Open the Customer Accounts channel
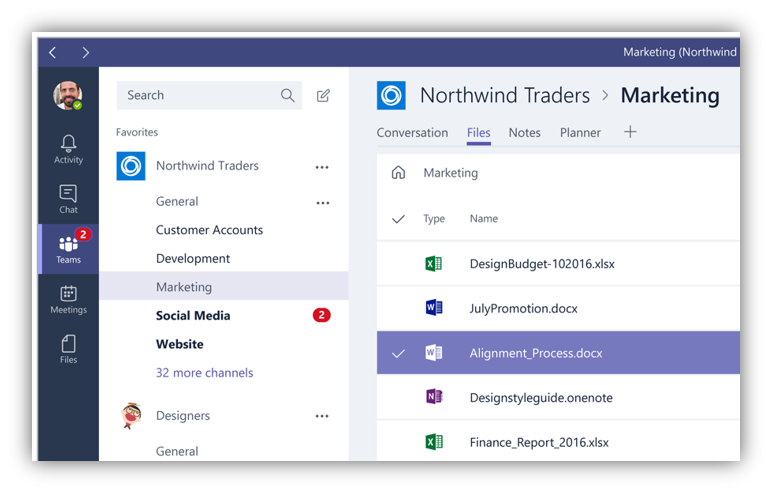 point(209,230)
